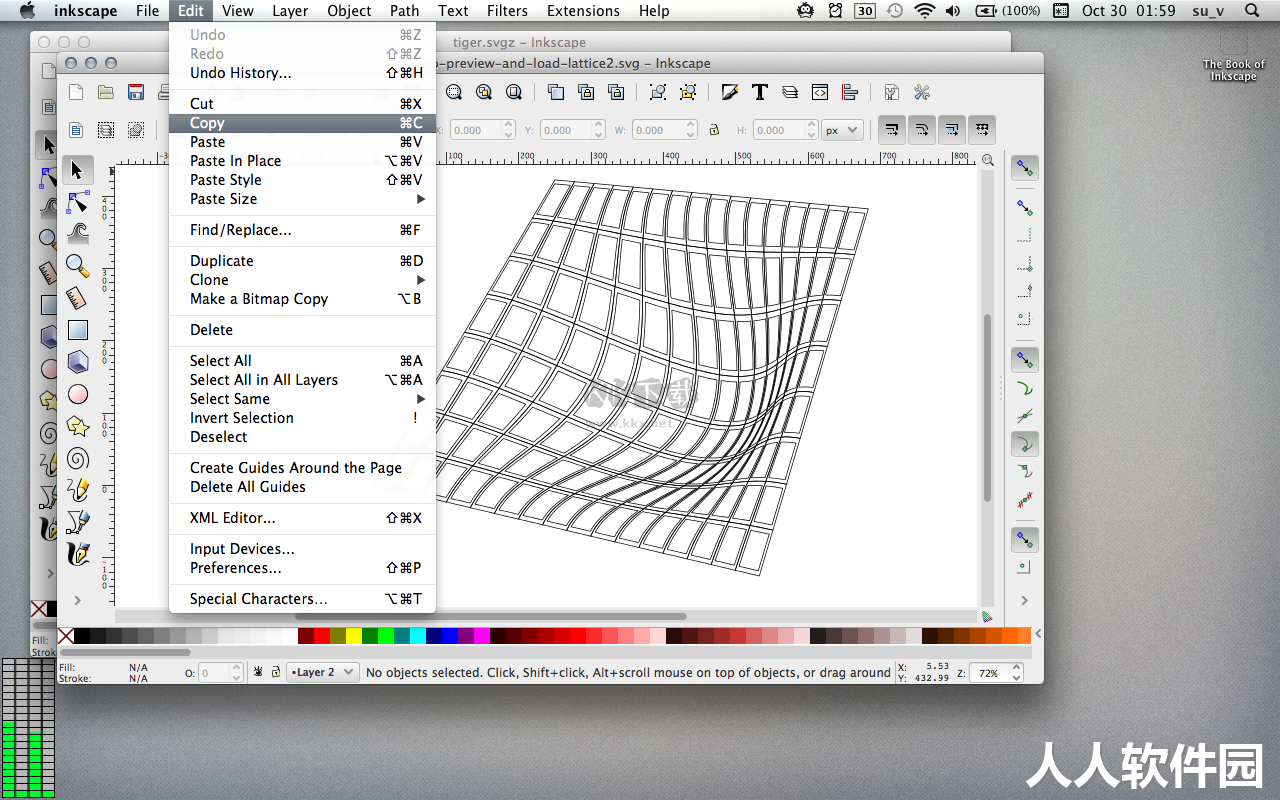Select the Star polygon tool

click(x=77, y=427)
